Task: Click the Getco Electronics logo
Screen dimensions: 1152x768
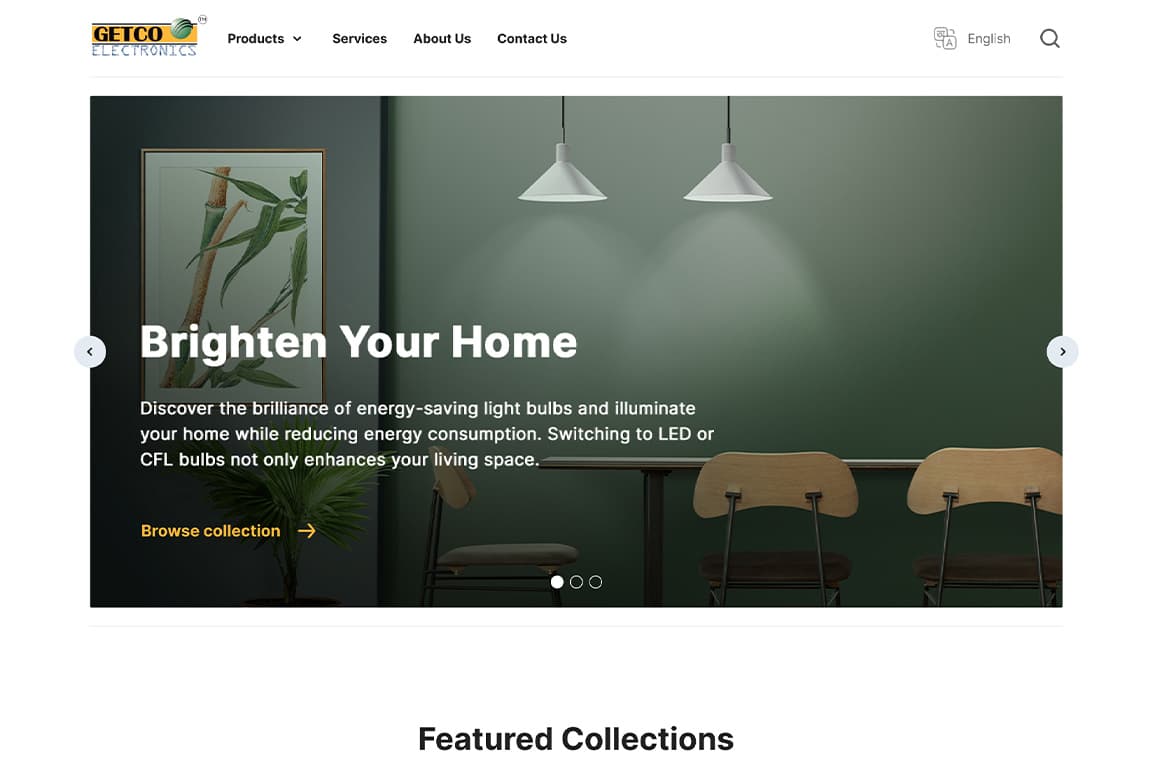Action: 149,37
